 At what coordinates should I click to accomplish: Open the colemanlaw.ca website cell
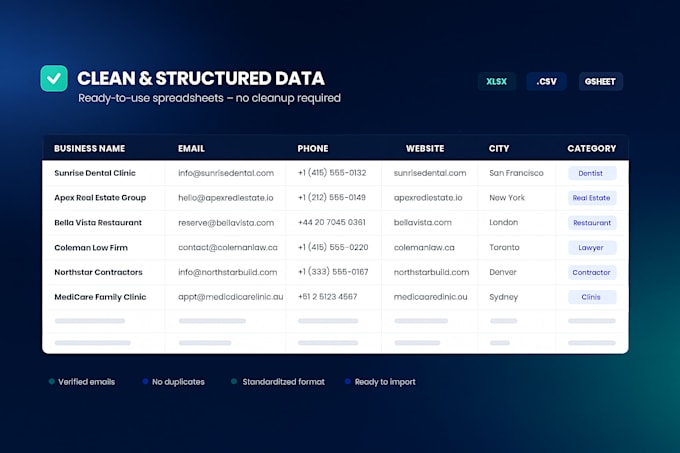pyautogui.click(x=424, y=248)
